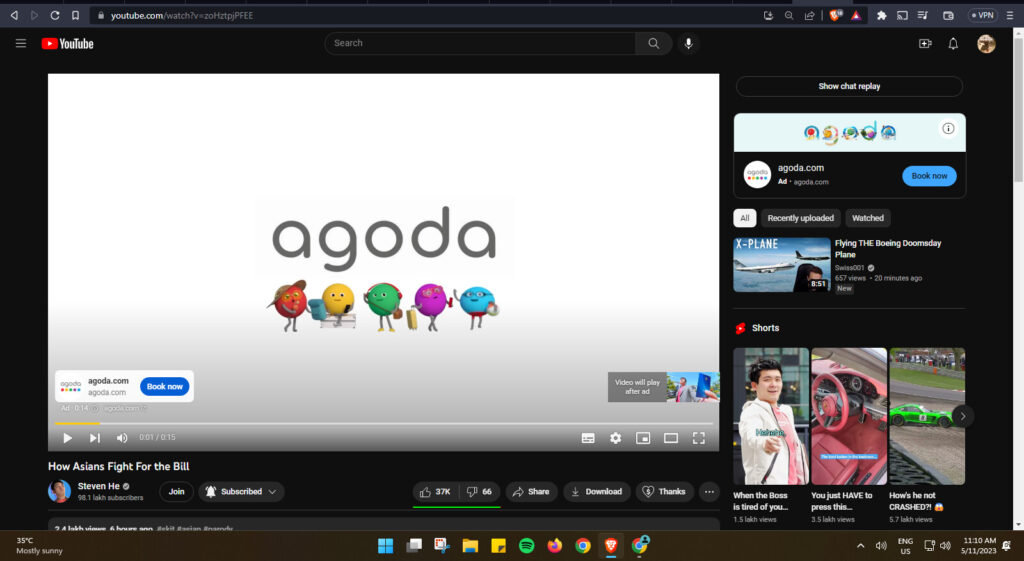Select the All filter chip
Image resolution: width=1024 pixels, height=561 pixels.
point(744,218)
